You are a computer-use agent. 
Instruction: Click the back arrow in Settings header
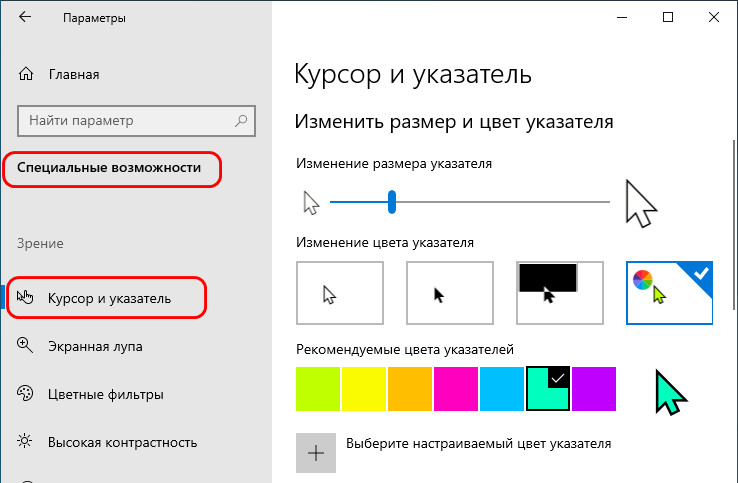24,18
